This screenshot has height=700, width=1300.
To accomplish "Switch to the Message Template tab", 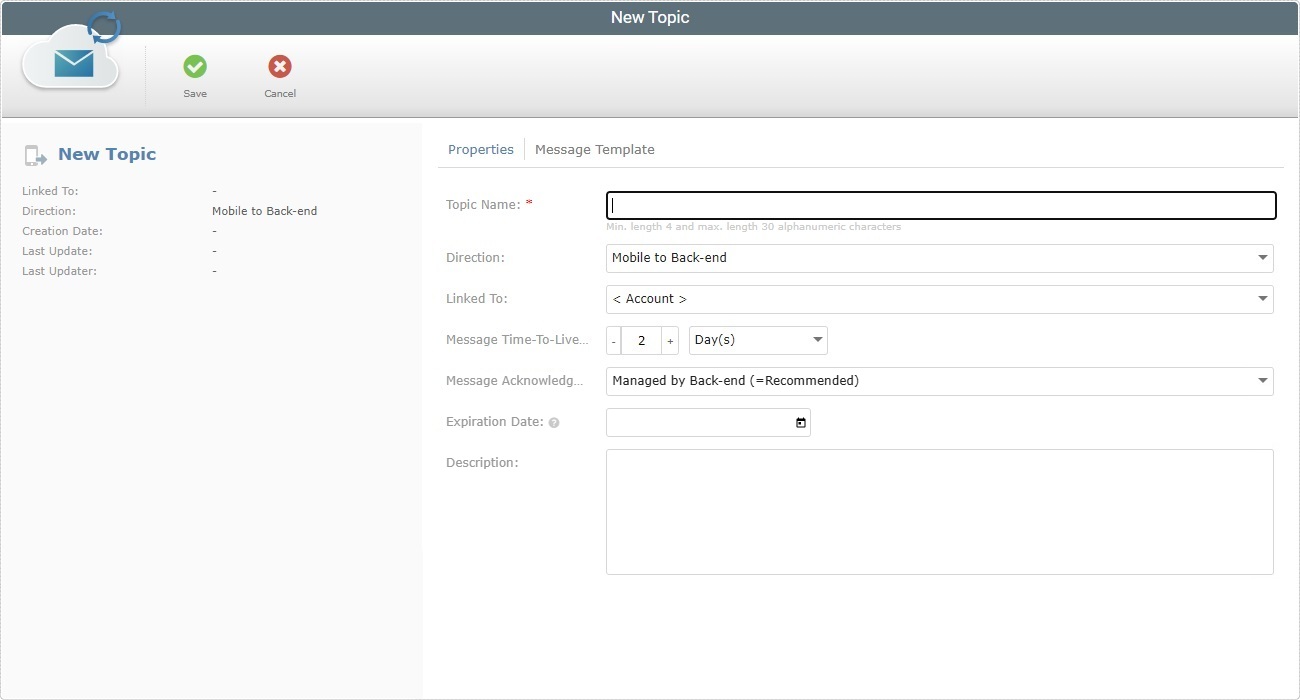I will (595, 149).
